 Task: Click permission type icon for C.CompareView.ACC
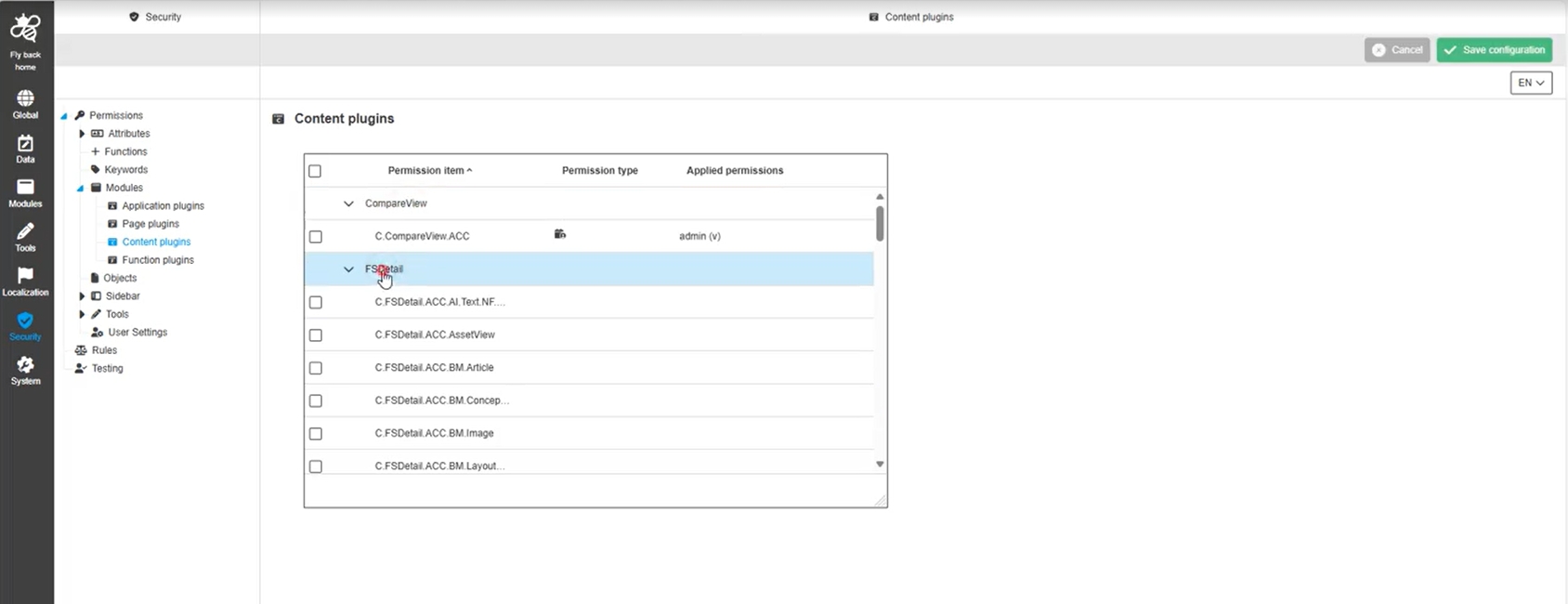click(560, 234)
